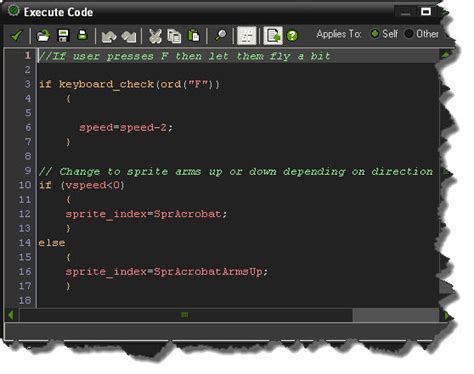Select the Other applies-to option
This screenshot has height=374, width=474.
click(x=408, y=34)
